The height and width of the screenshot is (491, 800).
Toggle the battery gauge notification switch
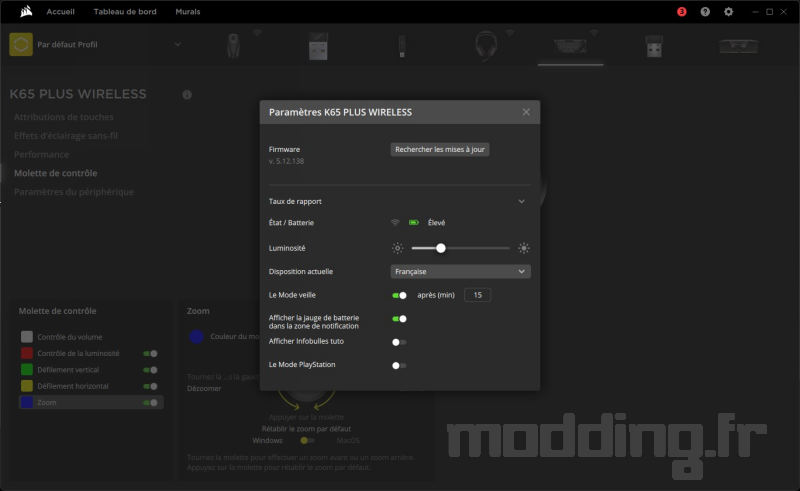[x=399, y=318]
